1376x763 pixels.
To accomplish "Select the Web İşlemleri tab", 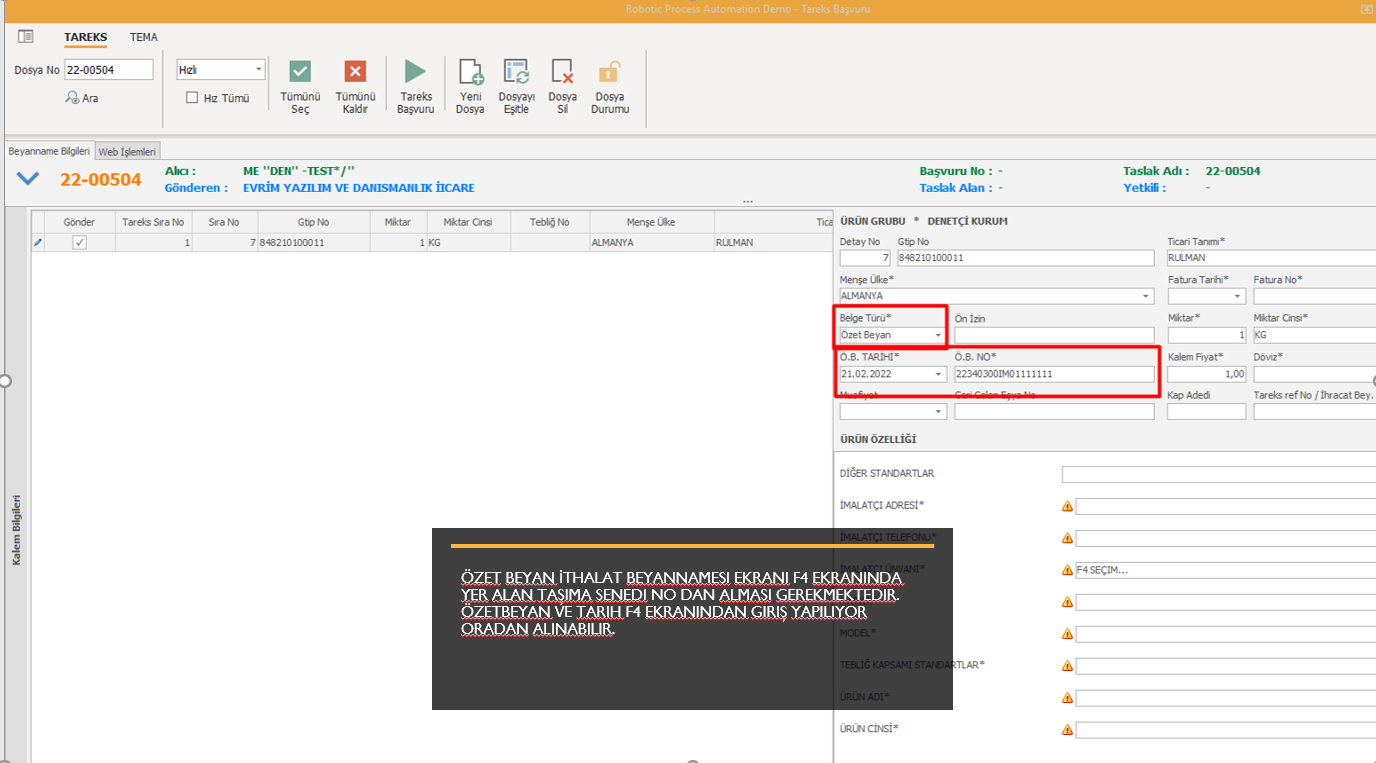I will [127, 152].
